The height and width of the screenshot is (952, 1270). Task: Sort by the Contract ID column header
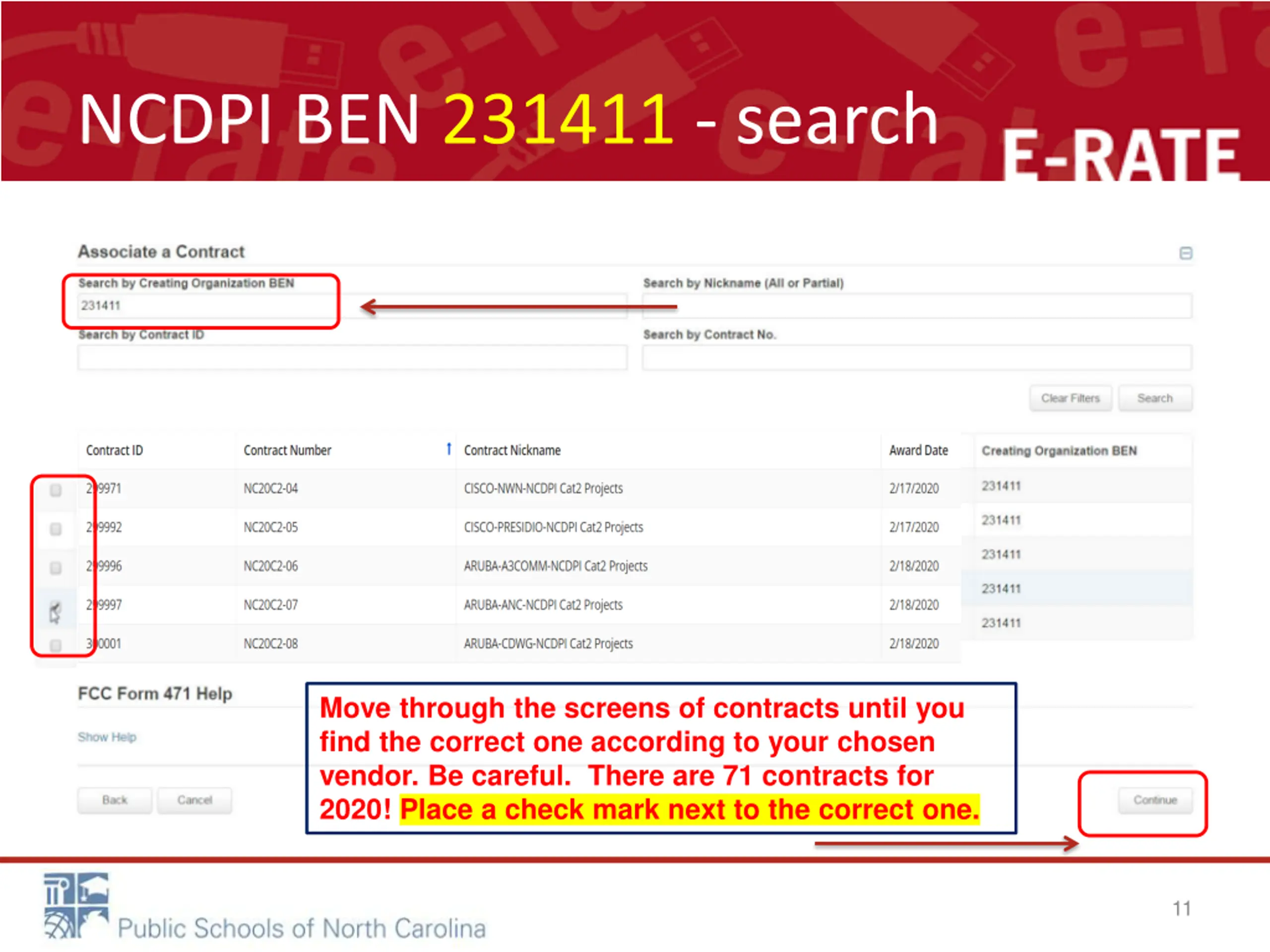(114, 450)
